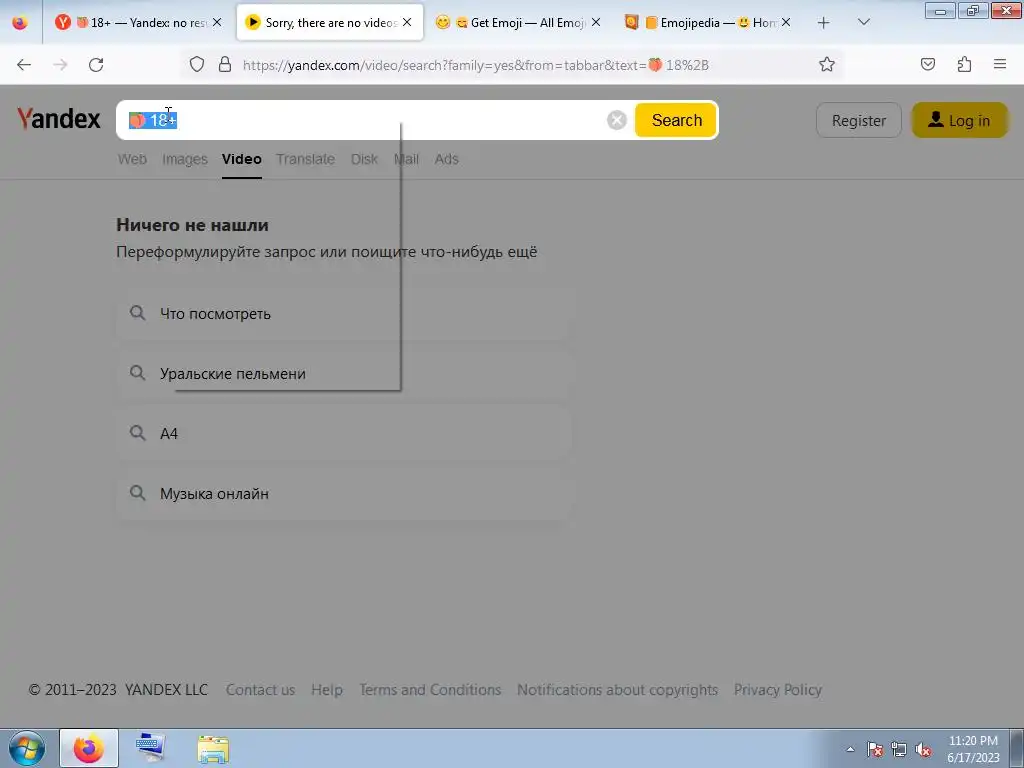Open the Help footer link
Image resolution: width=1024 pixels, height=768 pixels.
pos(327,690)
